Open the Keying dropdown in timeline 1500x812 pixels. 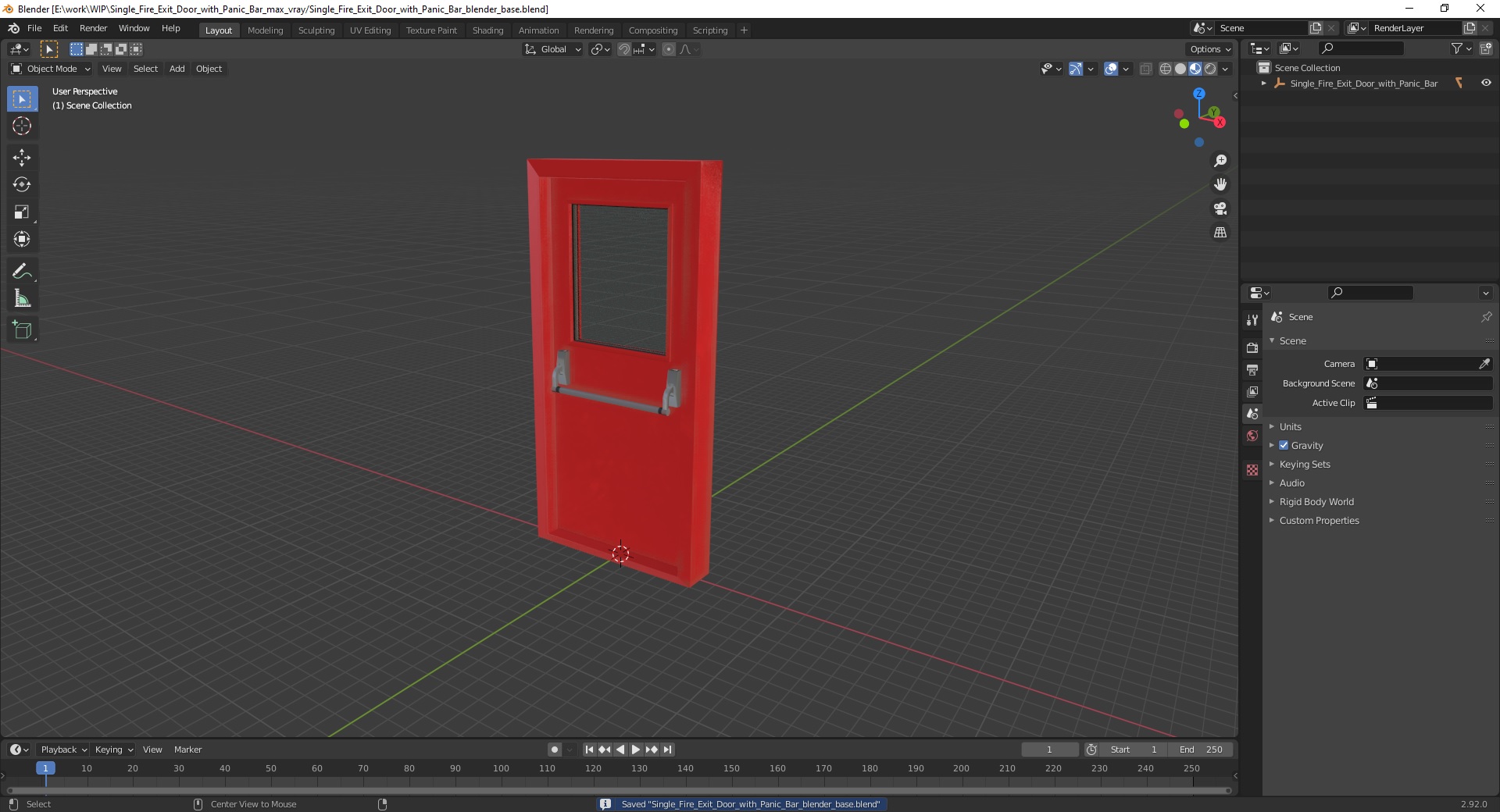tap(113, 750)
